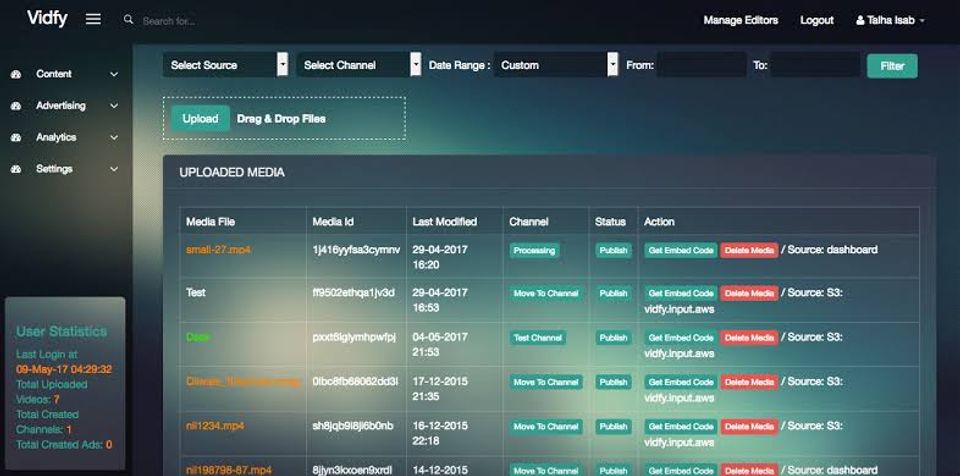Expand the Content menu chevron
Screen dimensions: 960x476
pos(114,74)
